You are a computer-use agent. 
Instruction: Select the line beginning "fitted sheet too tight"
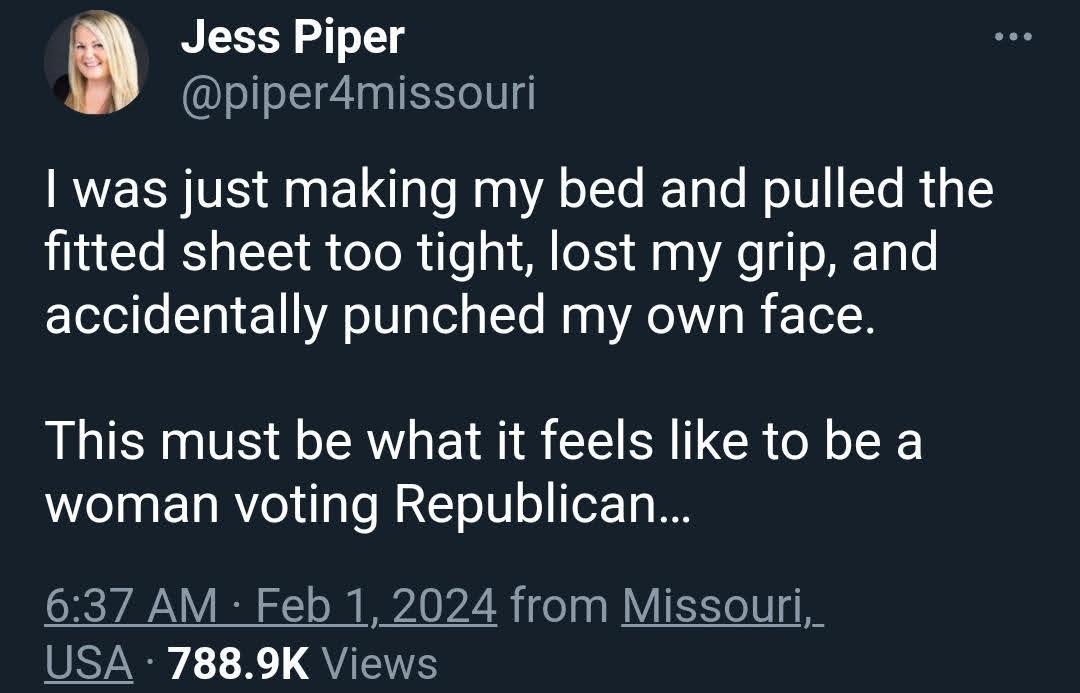(x=492, y=252)
